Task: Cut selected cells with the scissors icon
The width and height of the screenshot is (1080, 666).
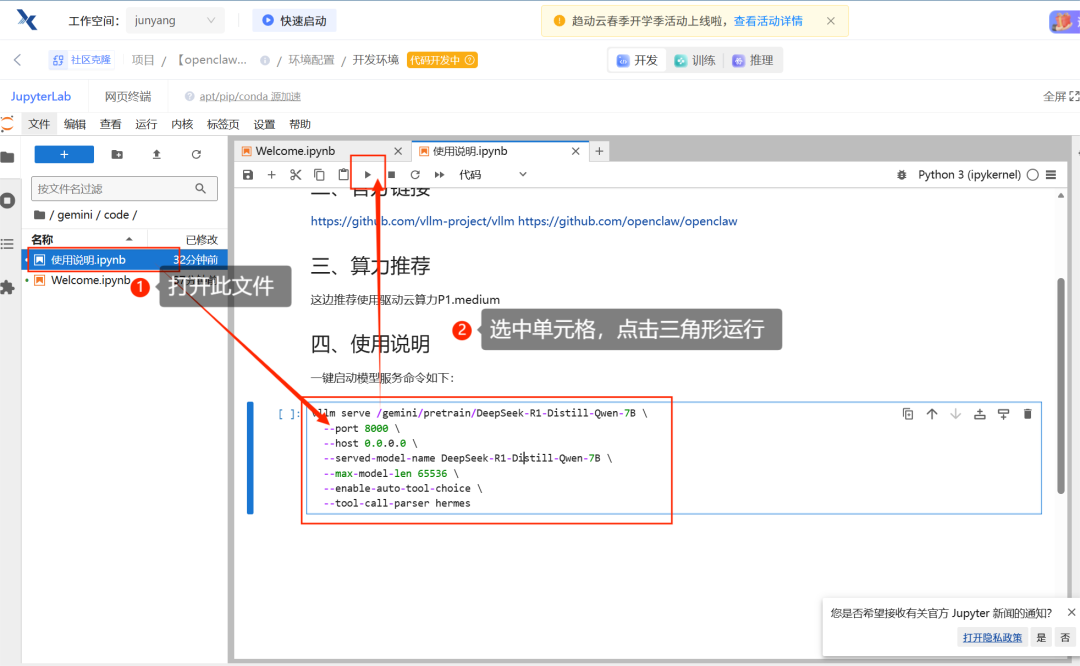Action: point(295,174)
